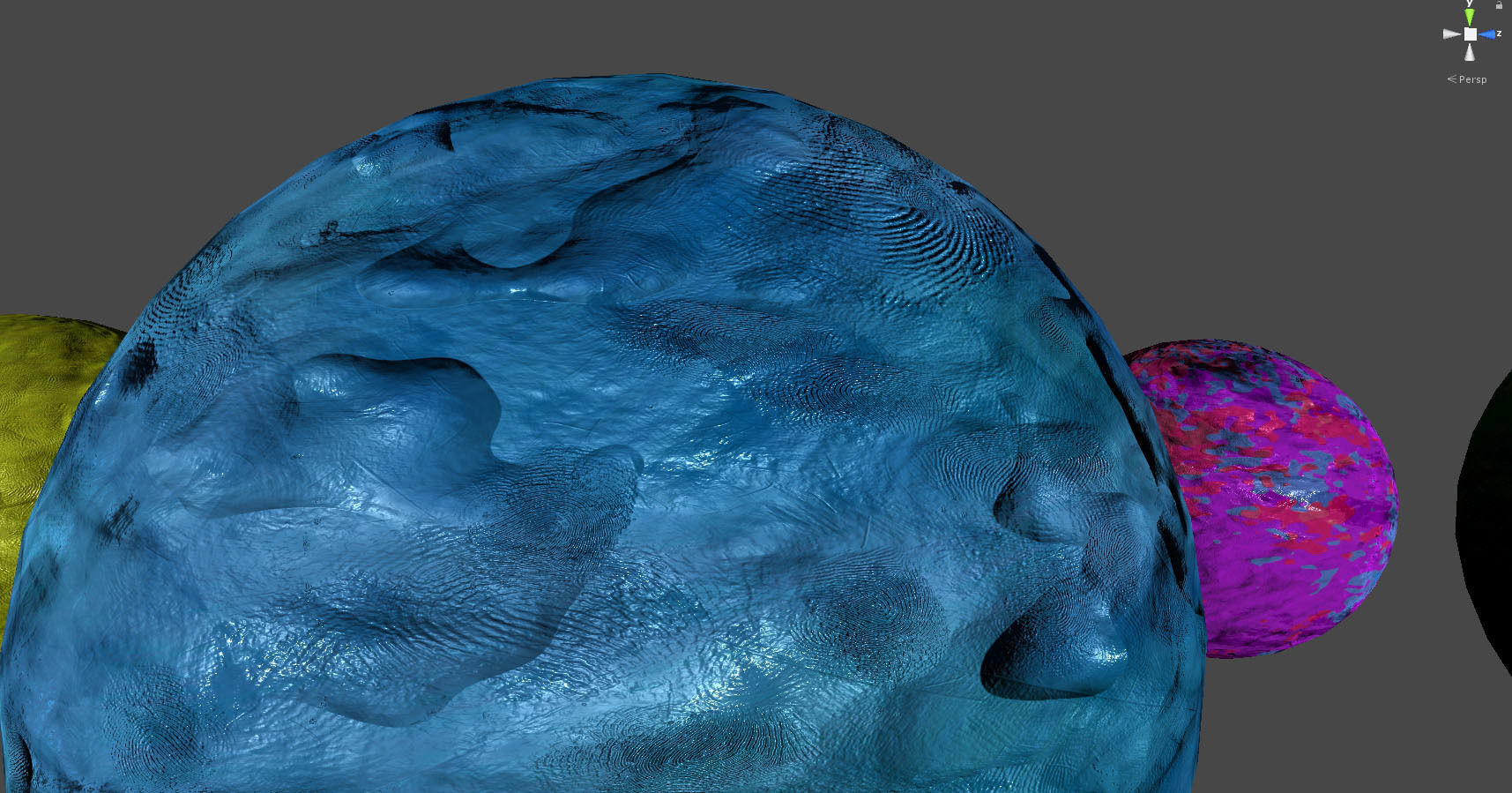Click the white center cube of scene gizmo
This screenshot has height=793, width=1512.
1470,34
